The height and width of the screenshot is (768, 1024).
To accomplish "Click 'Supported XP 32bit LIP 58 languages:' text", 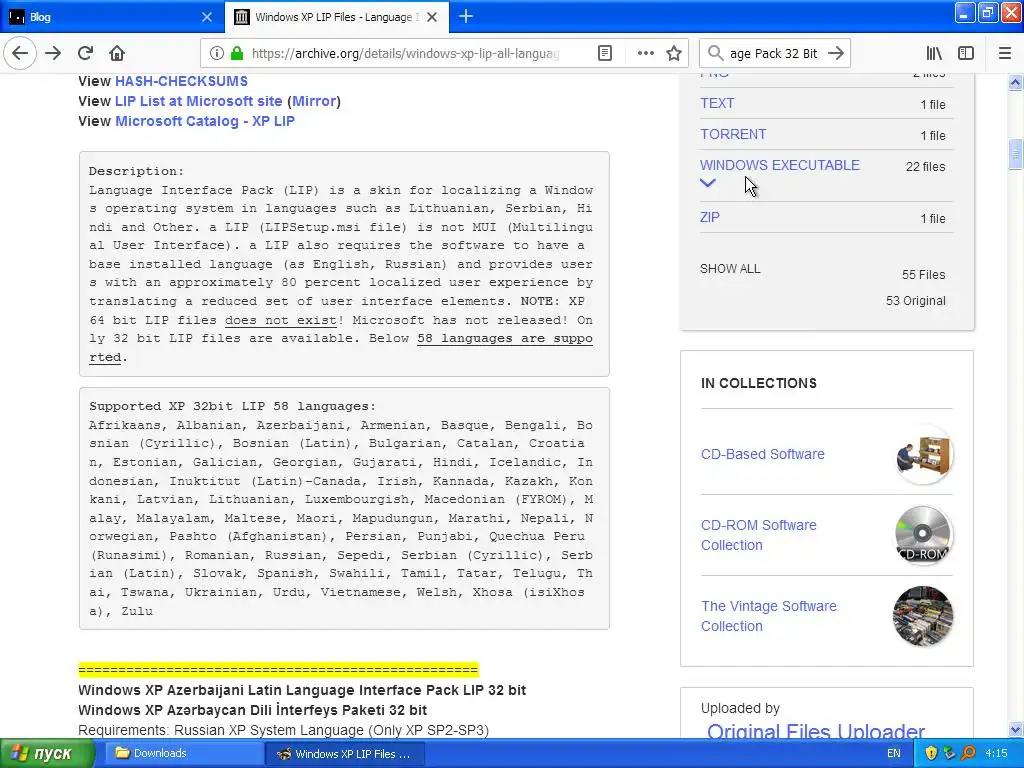I will tap(232, 406).
